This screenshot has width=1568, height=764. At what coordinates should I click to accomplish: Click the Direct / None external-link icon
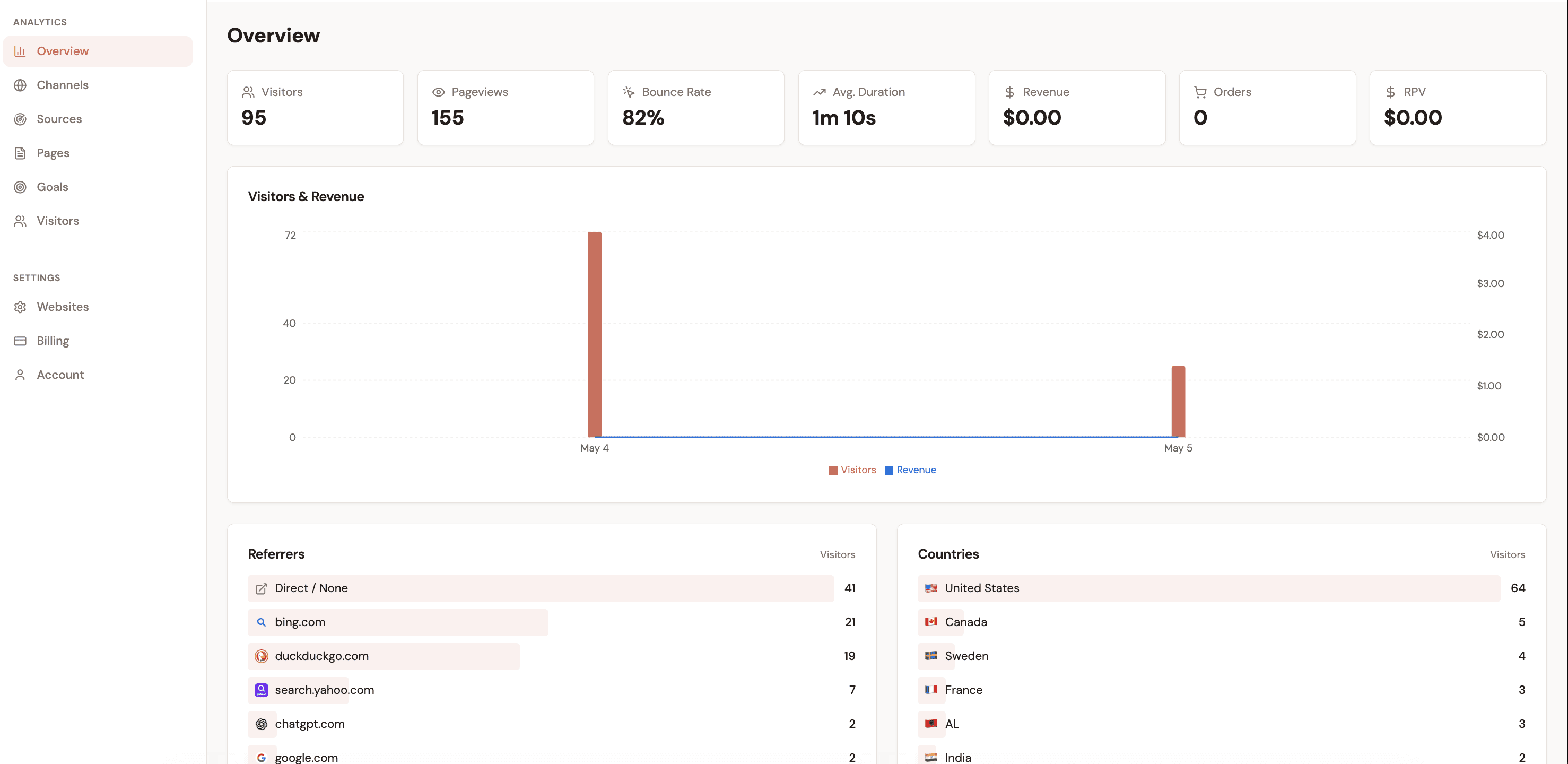(261, 589)
